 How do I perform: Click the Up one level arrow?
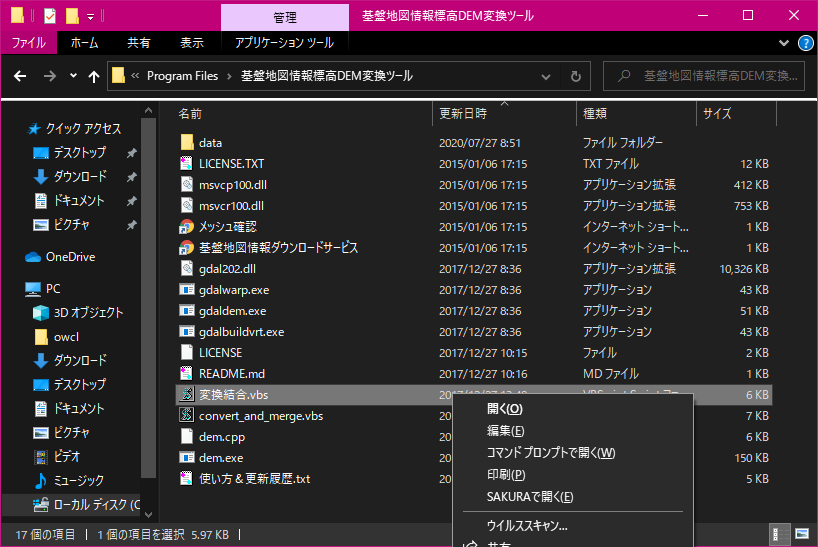[x=94, y=76]
